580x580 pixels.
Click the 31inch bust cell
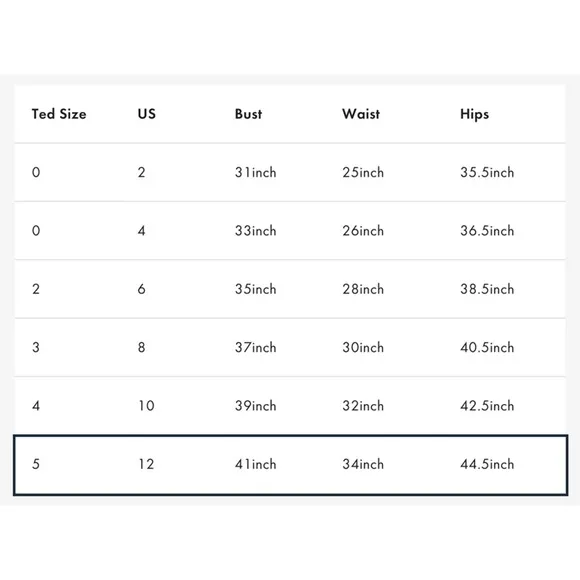pos(255,172)
